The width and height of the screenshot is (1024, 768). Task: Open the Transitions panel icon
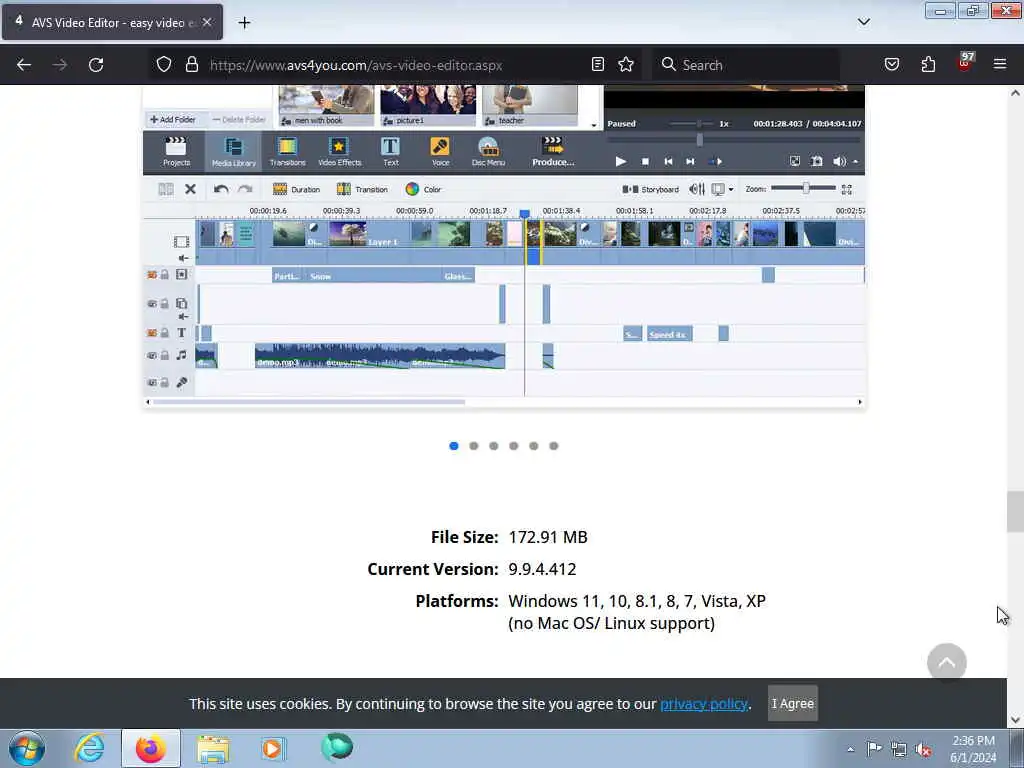pos(287,152)
